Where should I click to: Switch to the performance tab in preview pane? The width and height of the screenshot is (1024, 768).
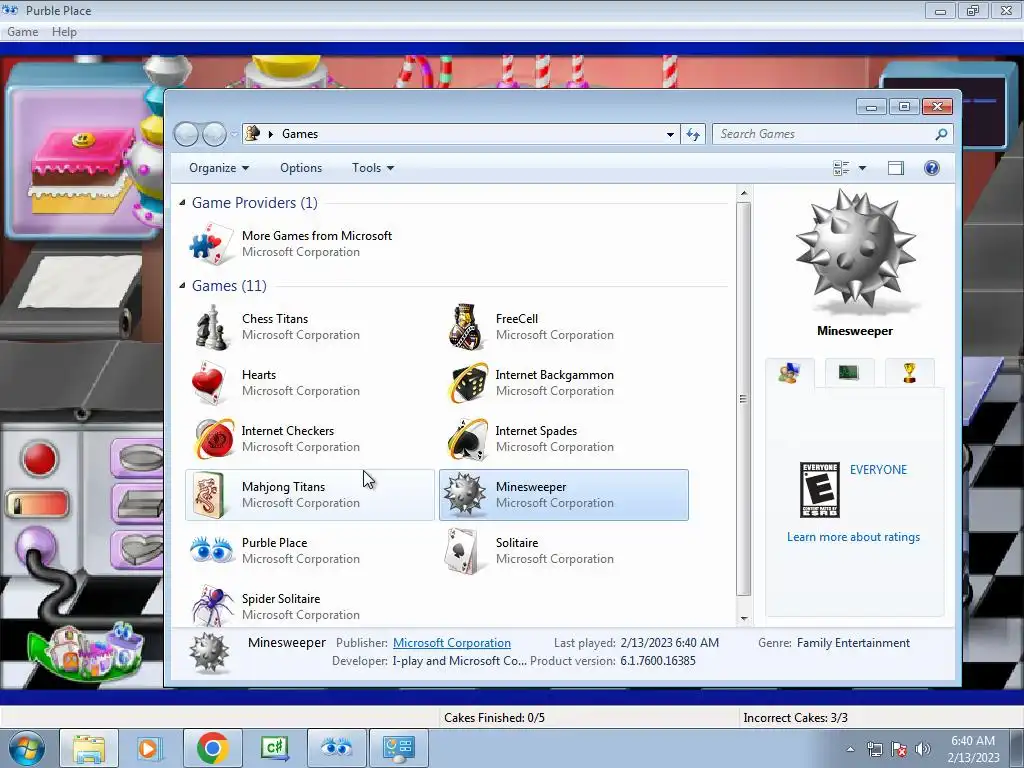pyautogui.click(x=848, y=373)
